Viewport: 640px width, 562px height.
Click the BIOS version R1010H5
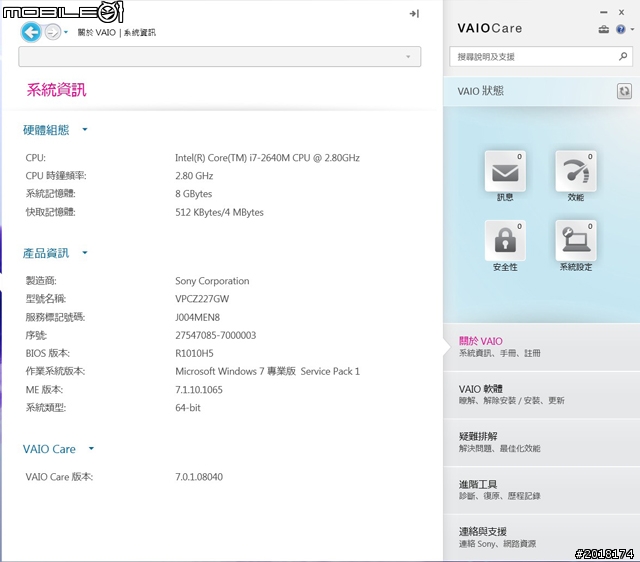pyautogui.click(x=194, y=353)
